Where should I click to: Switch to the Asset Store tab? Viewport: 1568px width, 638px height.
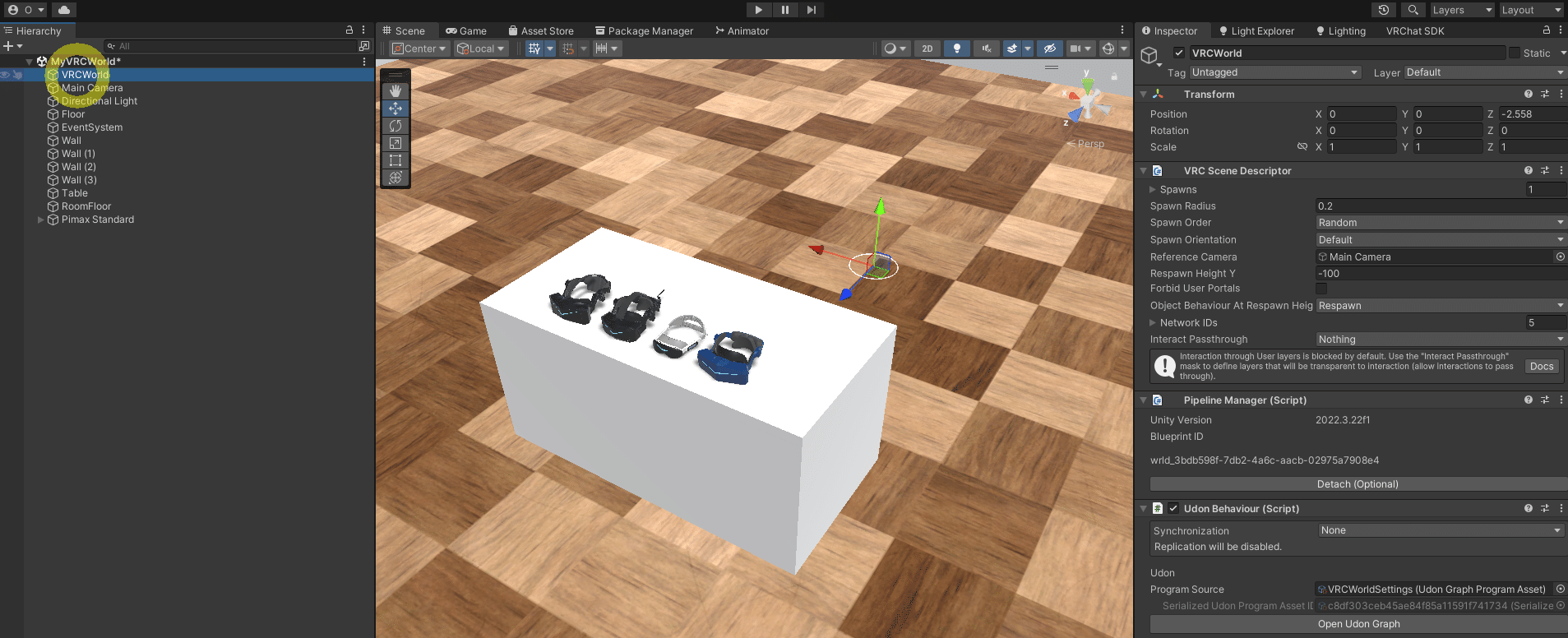point(541,31)
